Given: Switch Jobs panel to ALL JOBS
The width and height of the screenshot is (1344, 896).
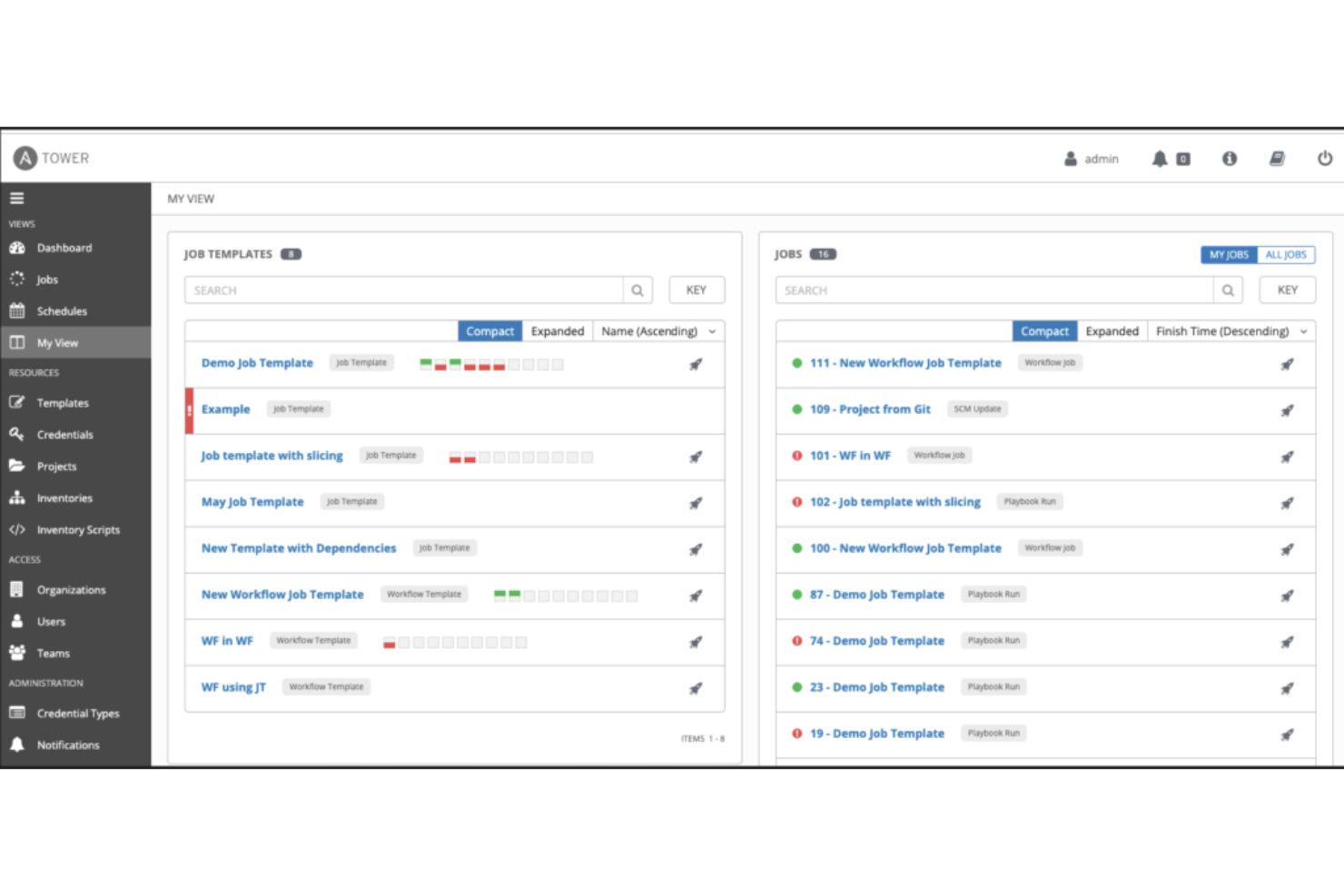Looking at the screenshot, I should (1286, 255).
